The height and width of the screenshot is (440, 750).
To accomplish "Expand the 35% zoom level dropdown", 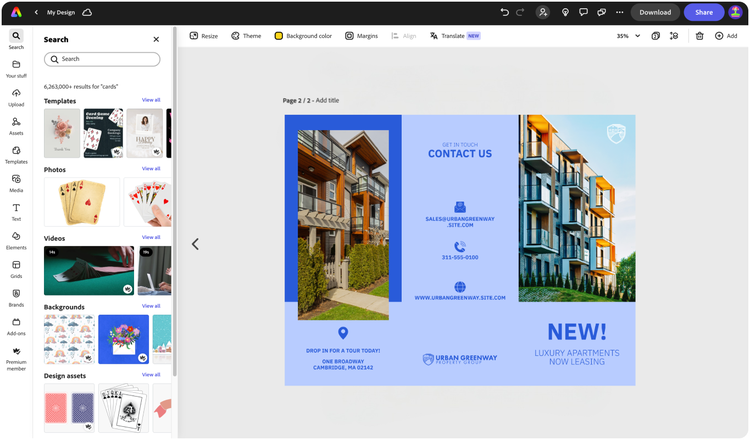I will 628,36.
